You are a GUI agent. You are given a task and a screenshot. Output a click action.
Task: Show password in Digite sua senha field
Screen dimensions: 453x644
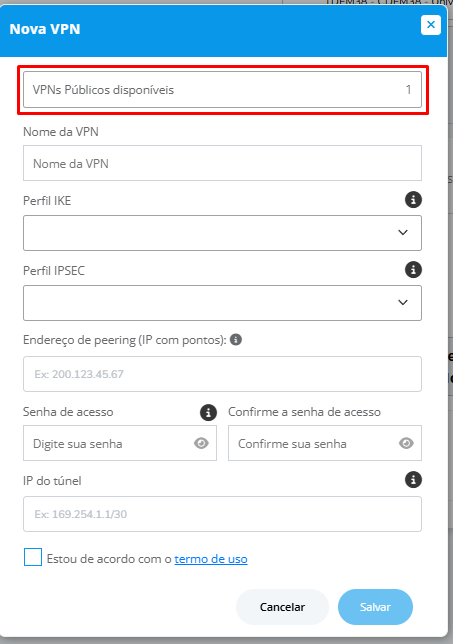tap(201, 443)
